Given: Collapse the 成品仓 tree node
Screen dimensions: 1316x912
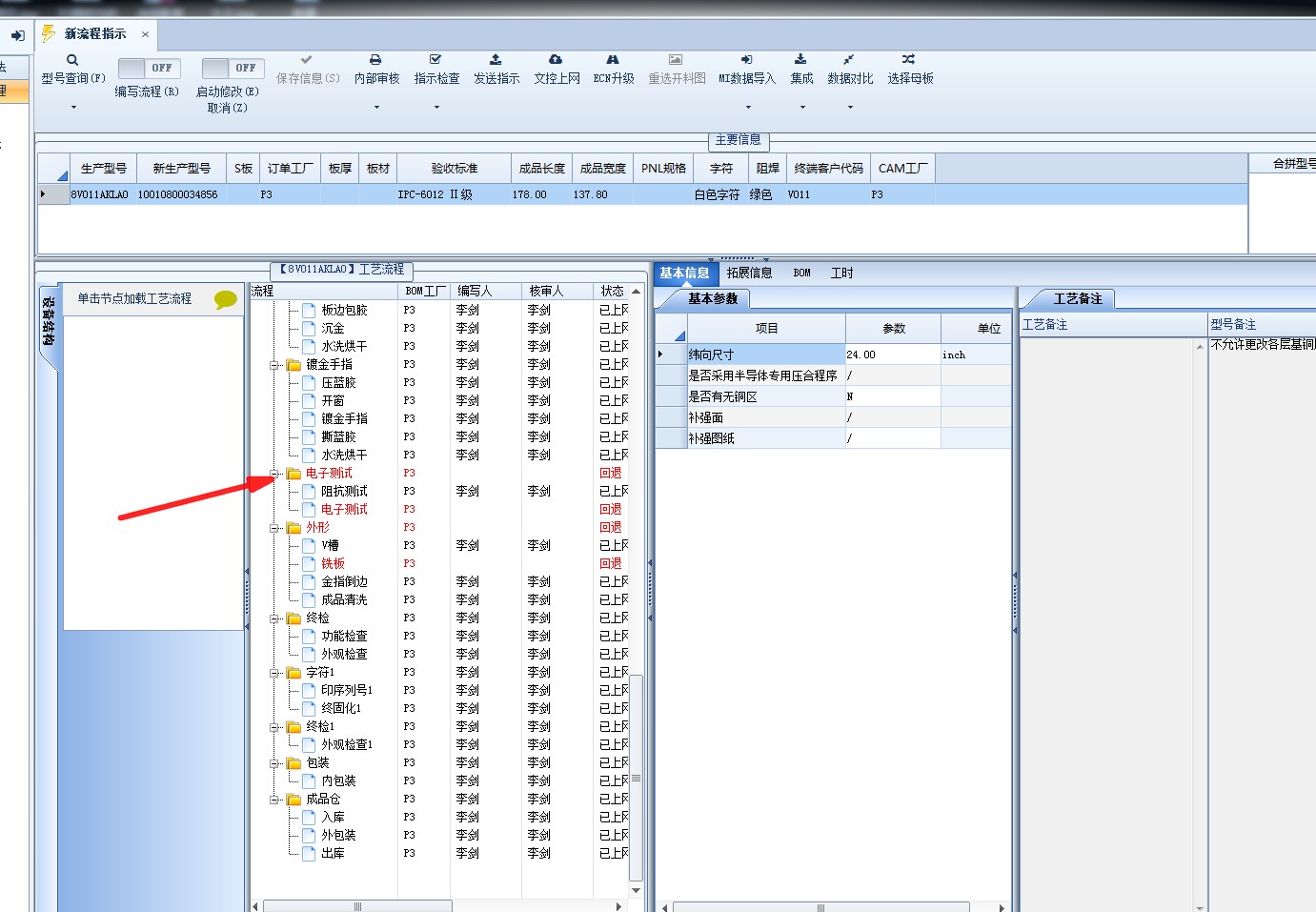Looking at the screenshot, I should (x=274, y=800).
